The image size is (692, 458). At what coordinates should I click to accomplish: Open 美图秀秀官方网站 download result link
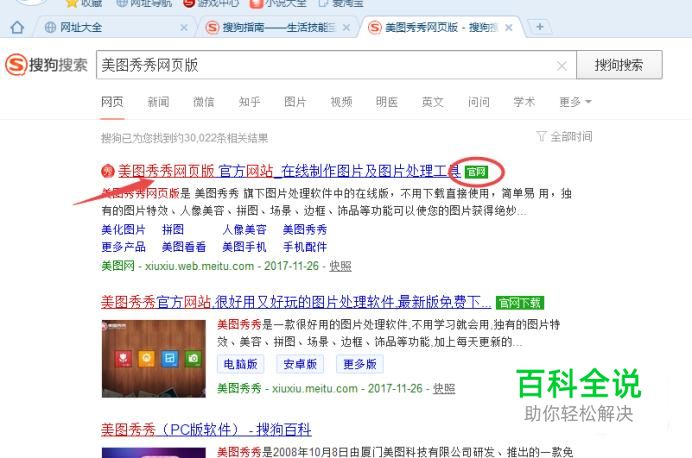pyautogui.click(x=296, y=302)
